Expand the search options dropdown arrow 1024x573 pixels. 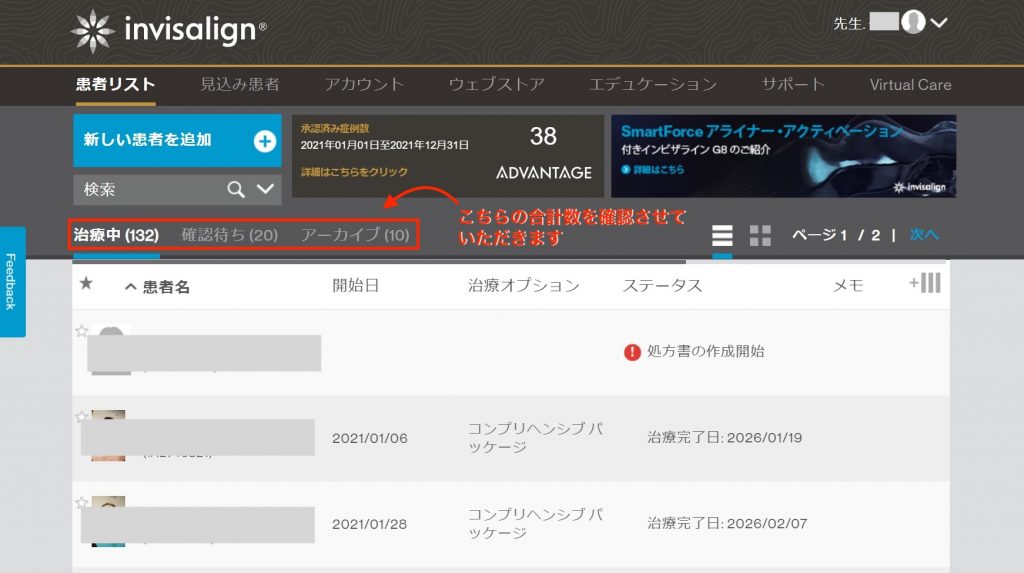point(265,189)
